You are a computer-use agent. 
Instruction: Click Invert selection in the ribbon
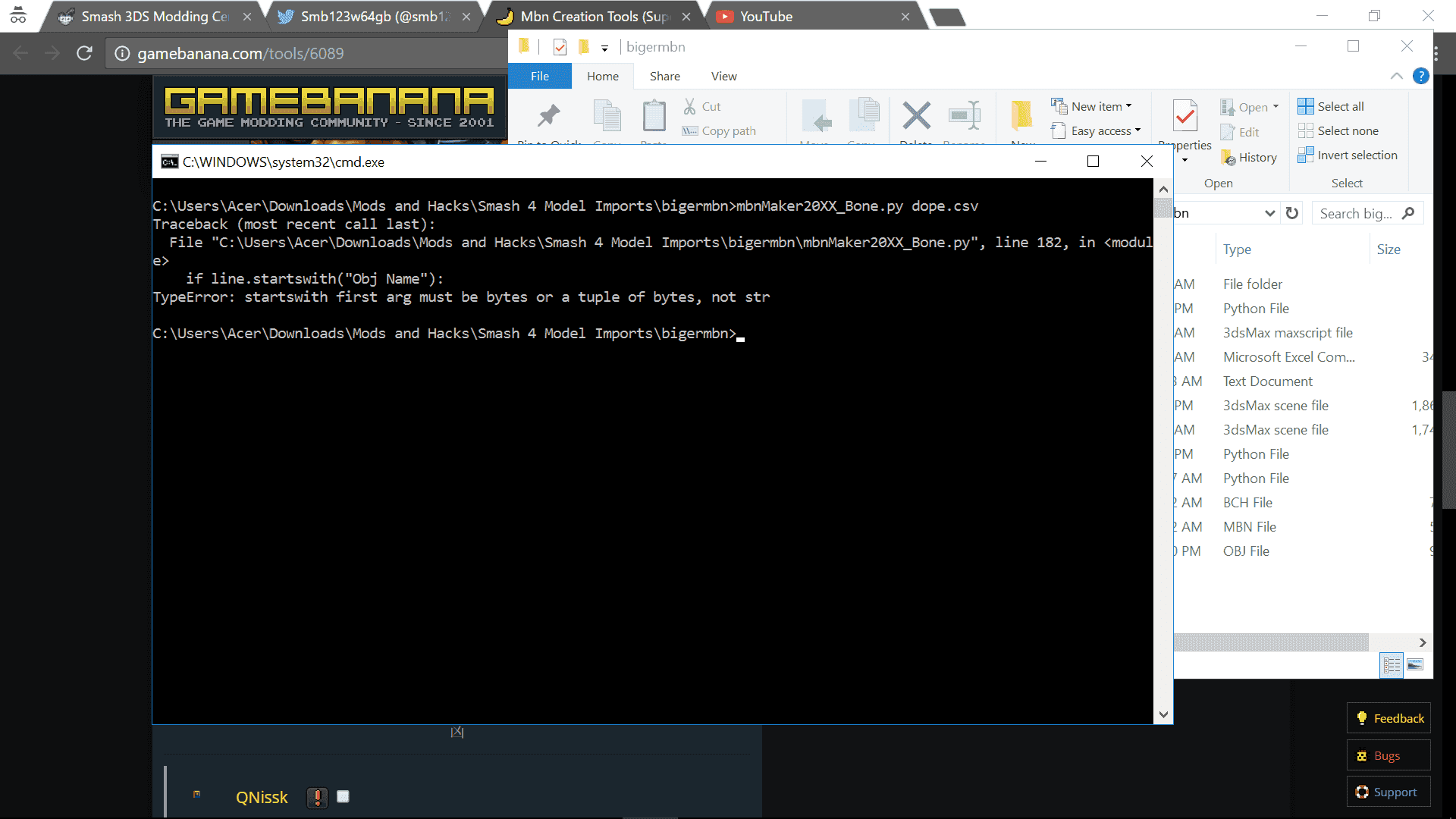1348,155
